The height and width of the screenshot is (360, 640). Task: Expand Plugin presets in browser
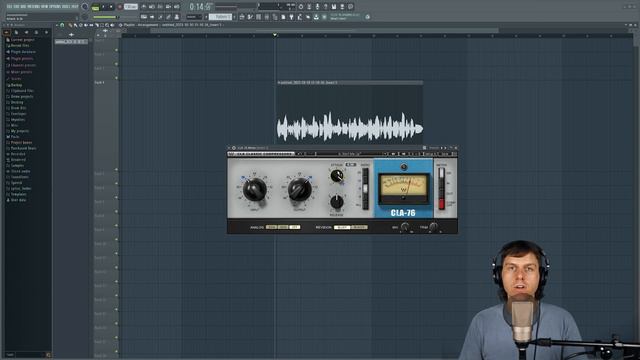[x=20, y=59]
